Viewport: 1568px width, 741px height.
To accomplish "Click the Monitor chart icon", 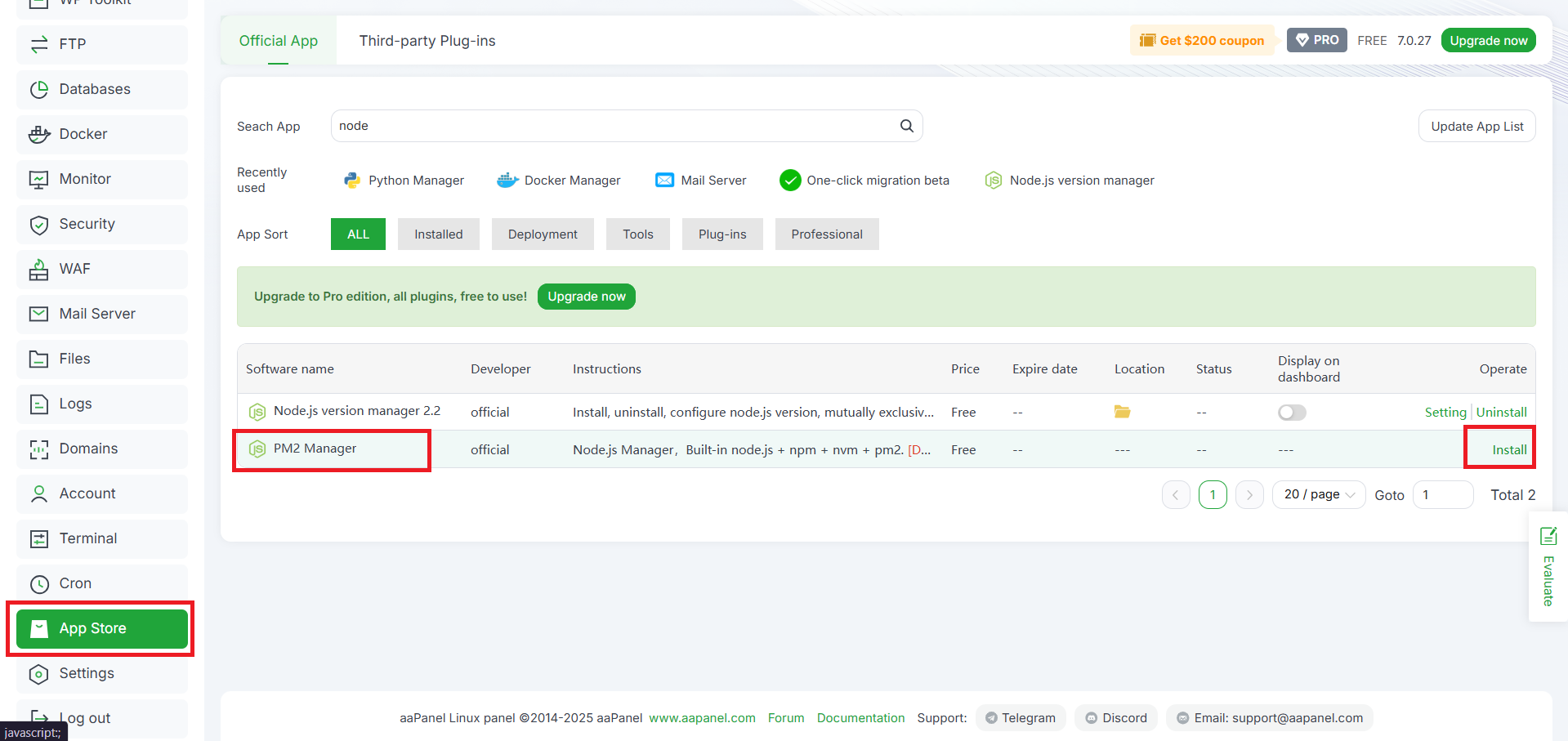I will (39, 179).
